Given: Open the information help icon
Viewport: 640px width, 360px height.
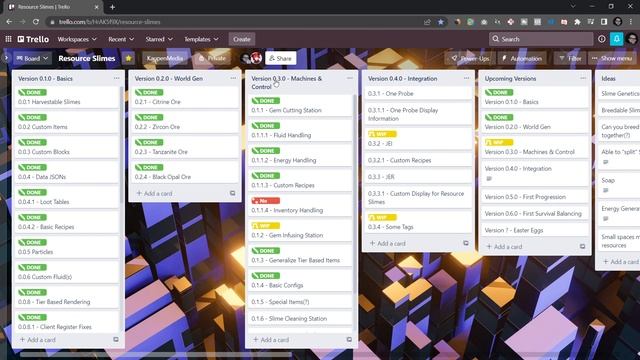Looking at the screenshot, I should (602, 39).
